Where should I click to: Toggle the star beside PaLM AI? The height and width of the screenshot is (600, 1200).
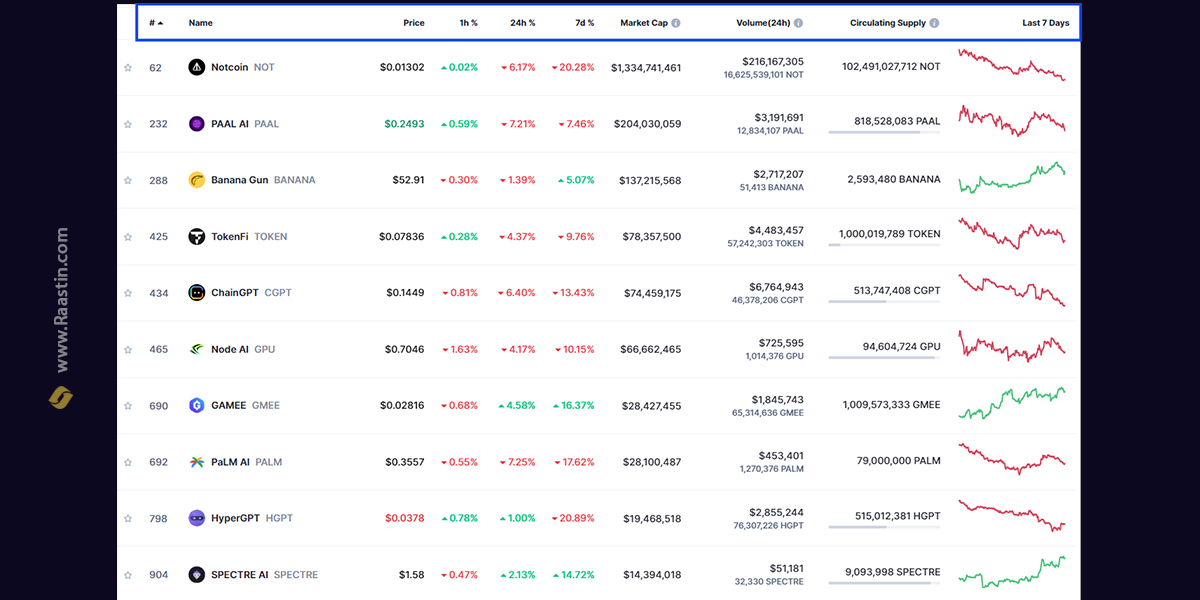tap(128, 462)
